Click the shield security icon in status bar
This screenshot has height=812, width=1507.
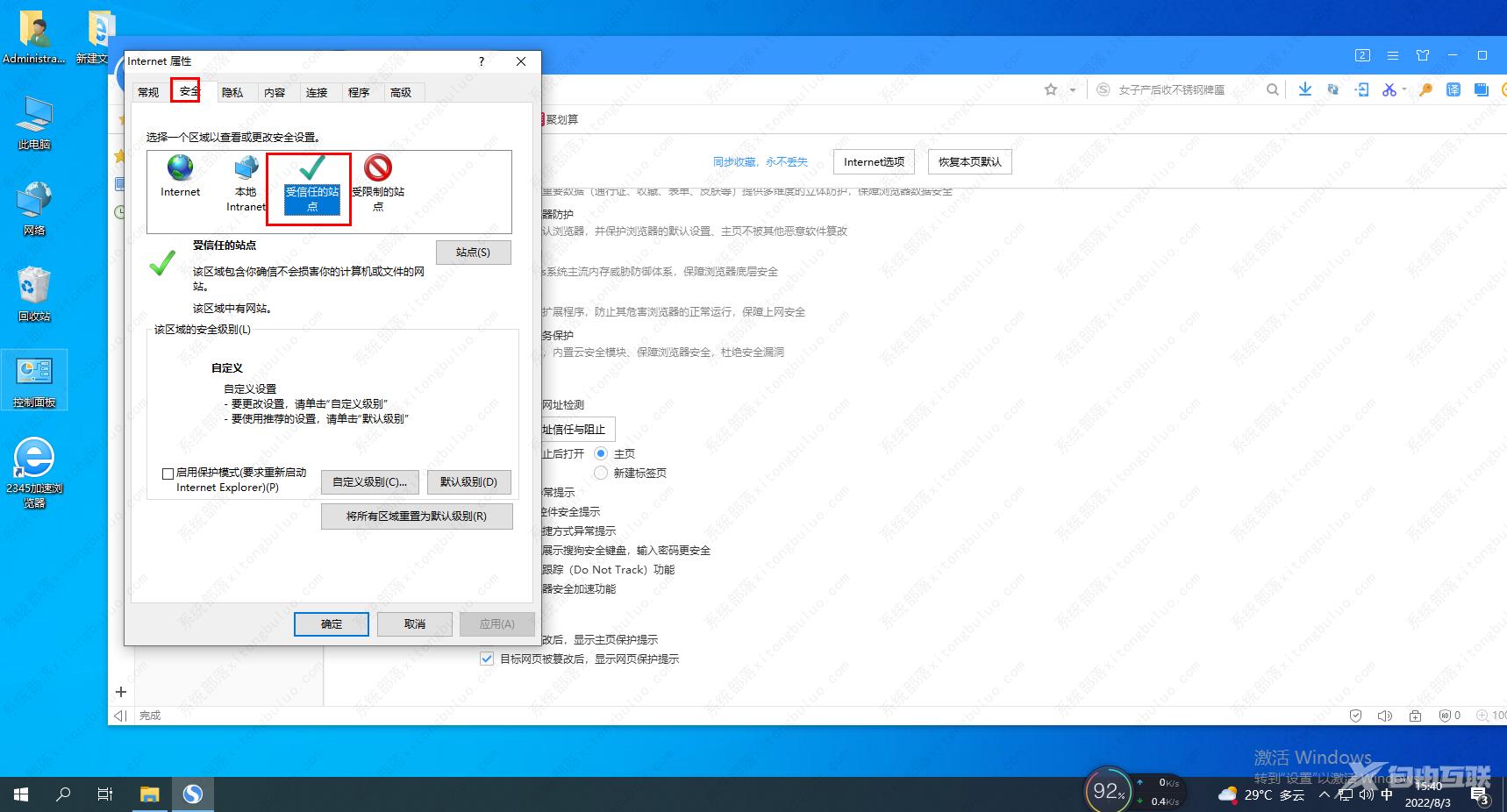point(1356,716)
